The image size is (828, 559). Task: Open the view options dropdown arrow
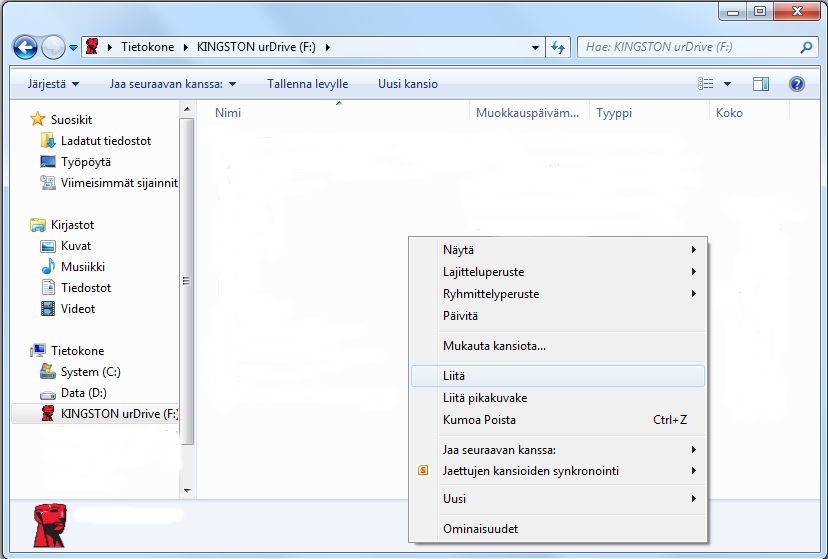[x=727, y=84]
